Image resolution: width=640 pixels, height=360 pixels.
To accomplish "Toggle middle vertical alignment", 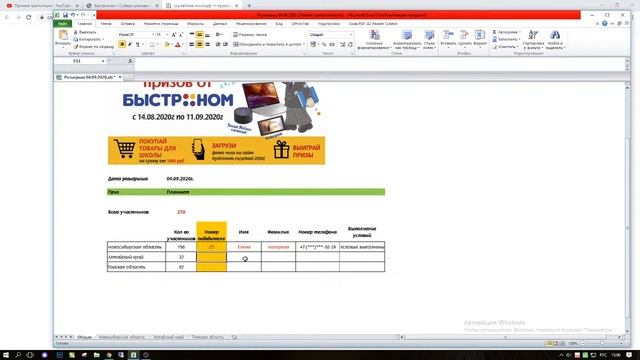I will pyautogui.click(x=200, y=35).
